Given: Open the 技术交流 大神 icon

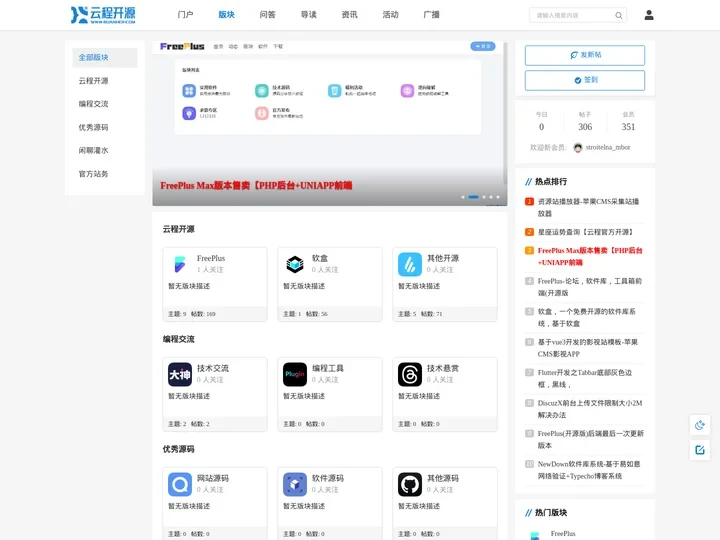Looking at the screenshot, I should 180,374.
